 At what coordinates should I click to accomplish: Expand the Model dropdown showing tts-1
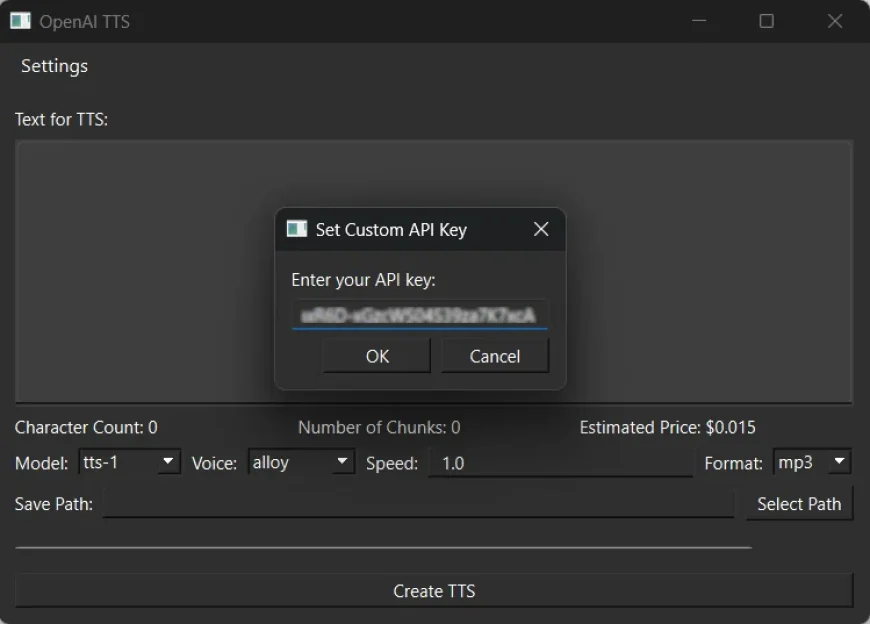point(129,461)
